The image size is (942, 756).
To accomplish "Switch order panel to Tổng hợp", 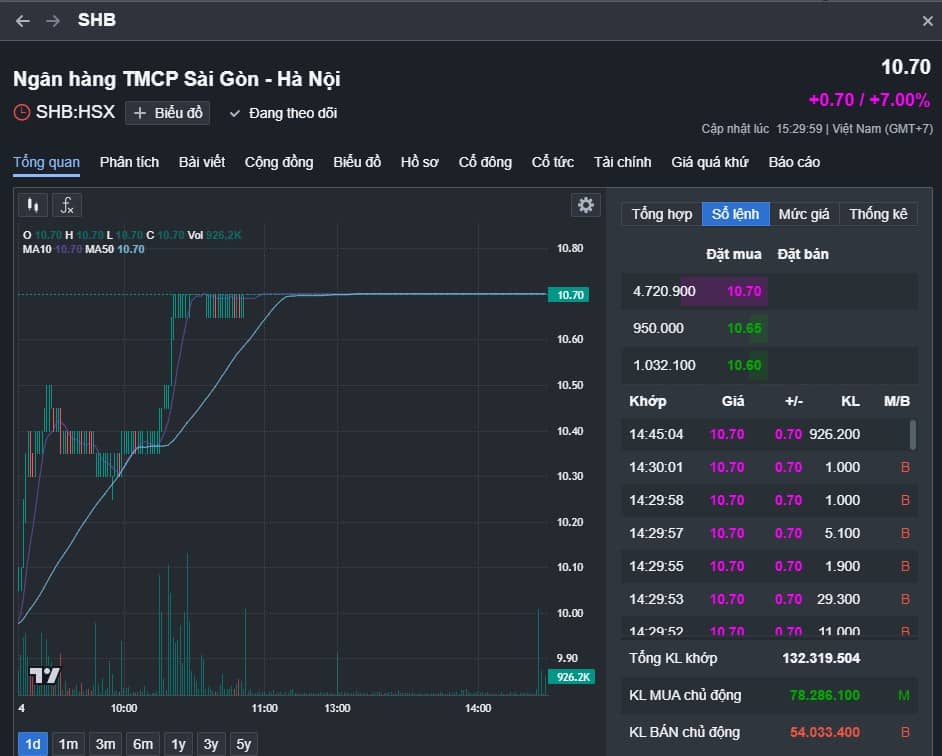I will (661, 214).
